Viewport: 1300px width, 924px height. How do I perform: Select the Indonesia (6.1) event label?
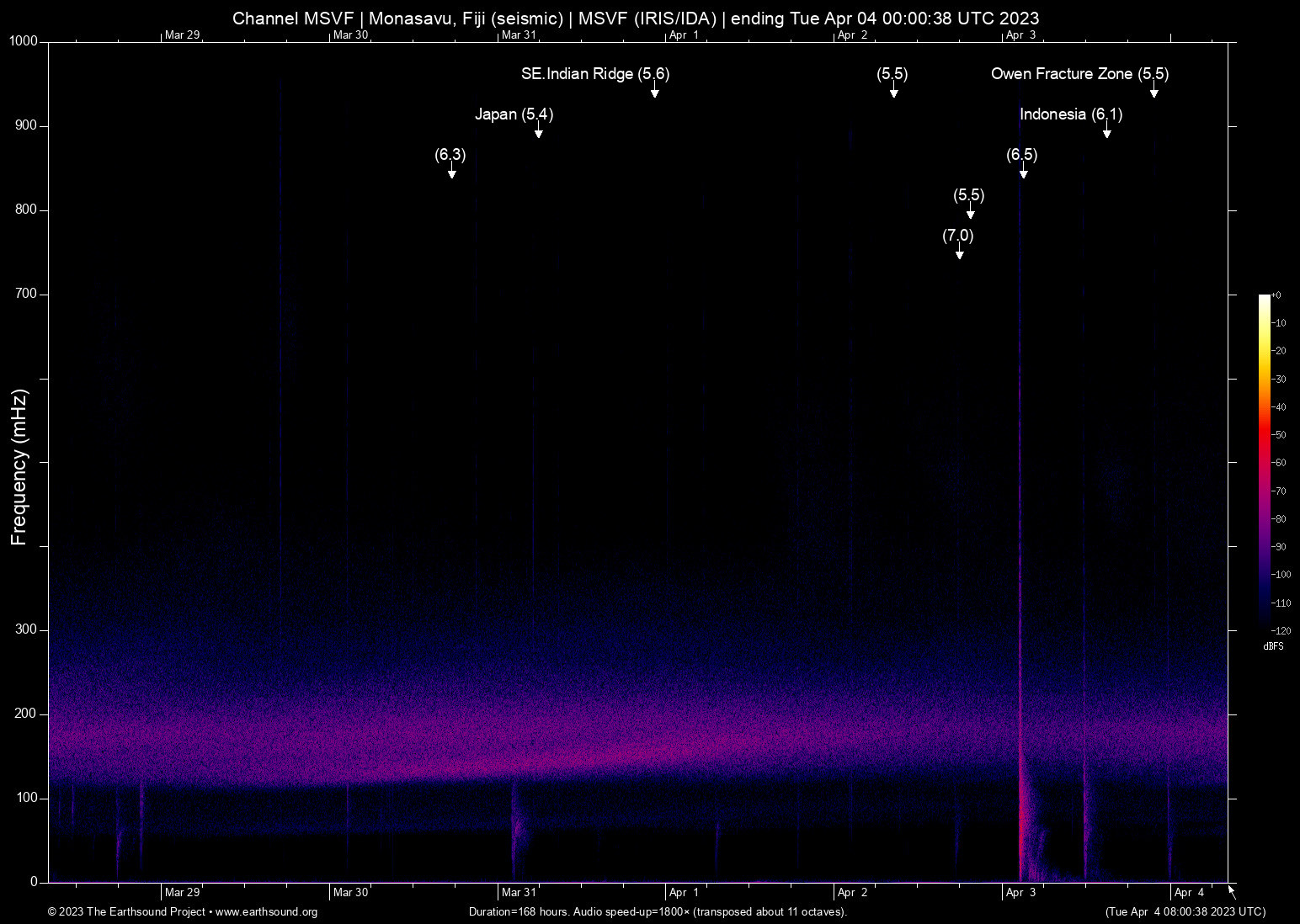coord(1070,114)
